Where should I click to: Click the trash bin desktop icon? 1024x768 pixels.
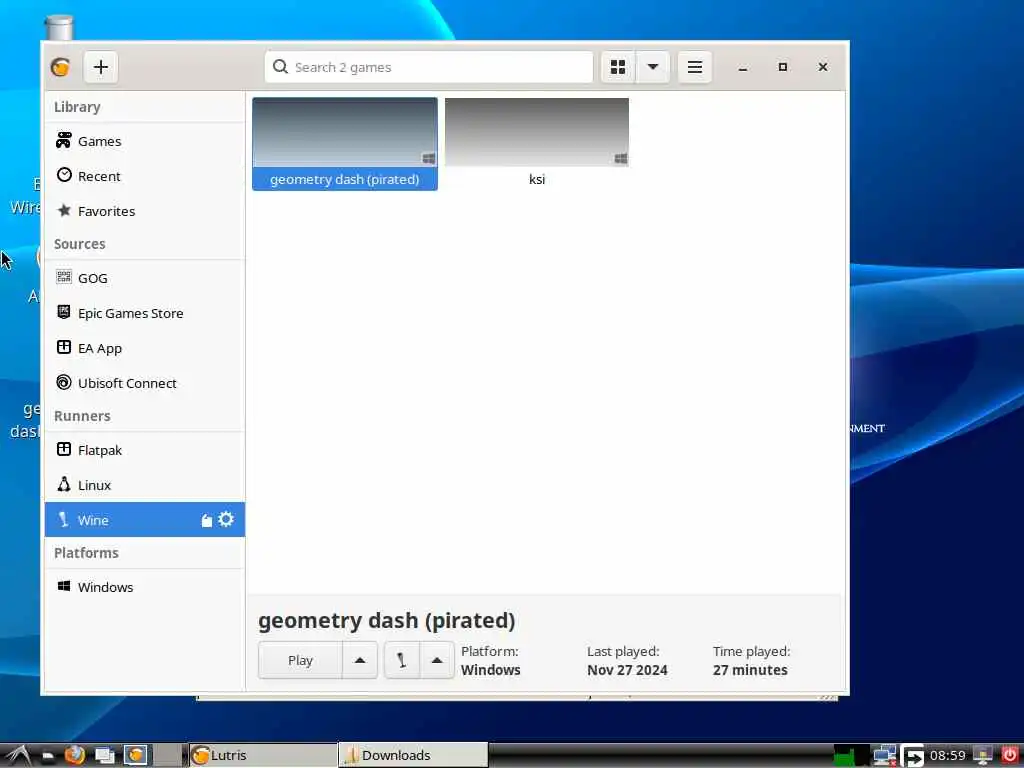tap(59, 29)
